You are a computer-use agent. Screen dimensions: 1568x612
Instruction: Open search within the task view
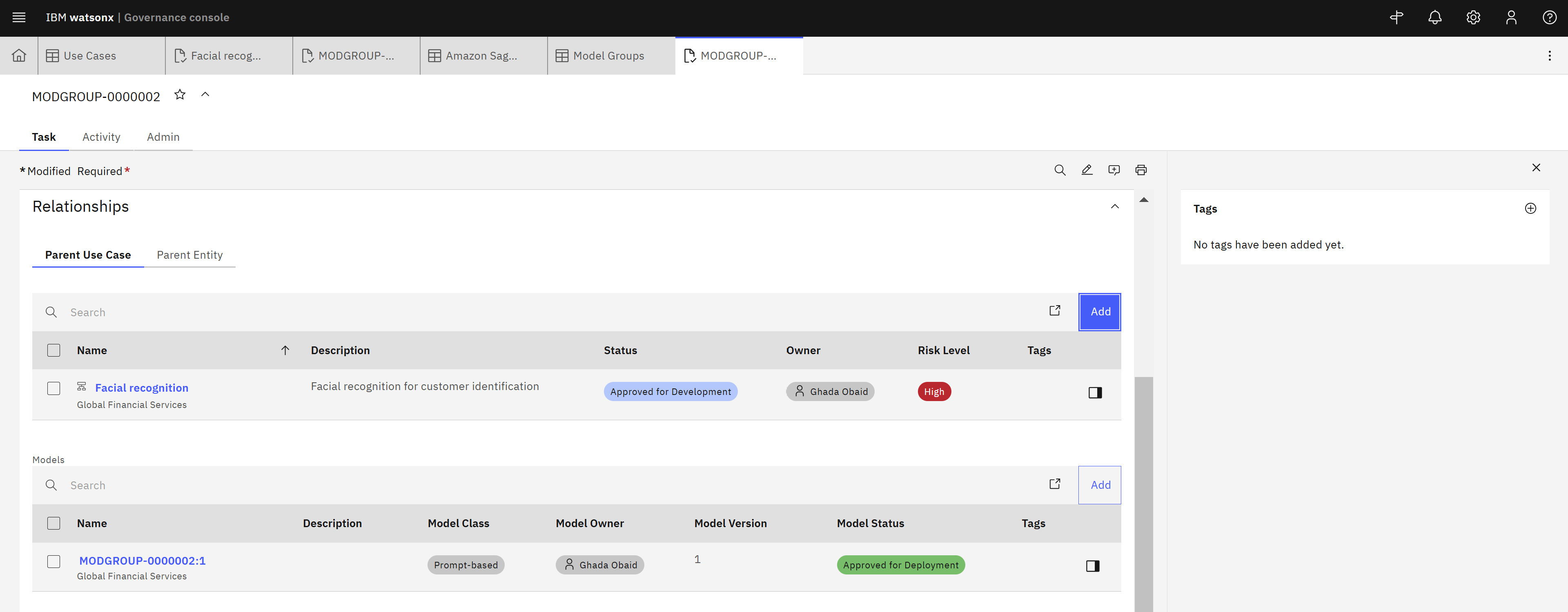1060,170
